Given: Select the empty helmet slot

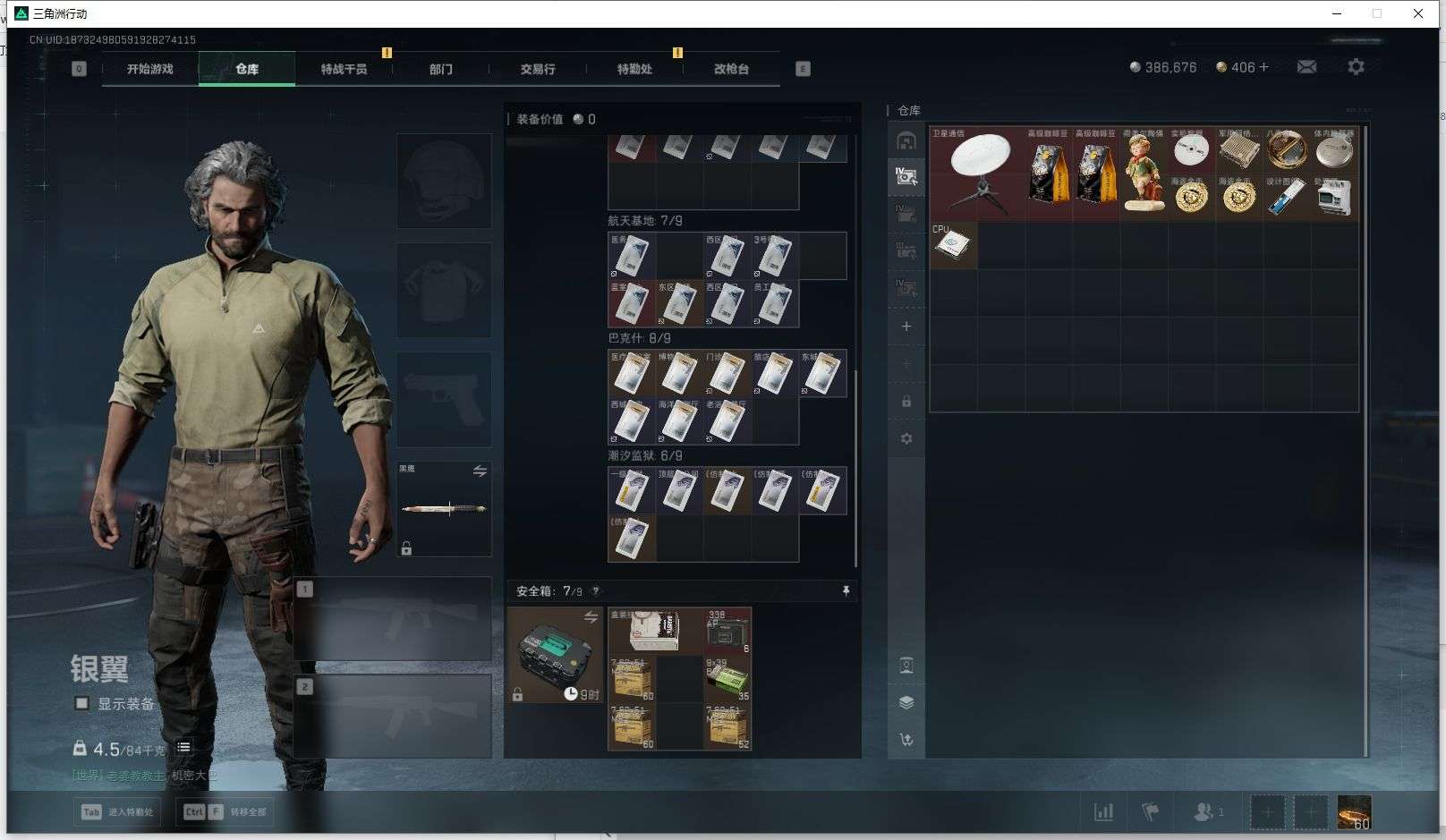Looking at the screenshot, I should 444,181.
